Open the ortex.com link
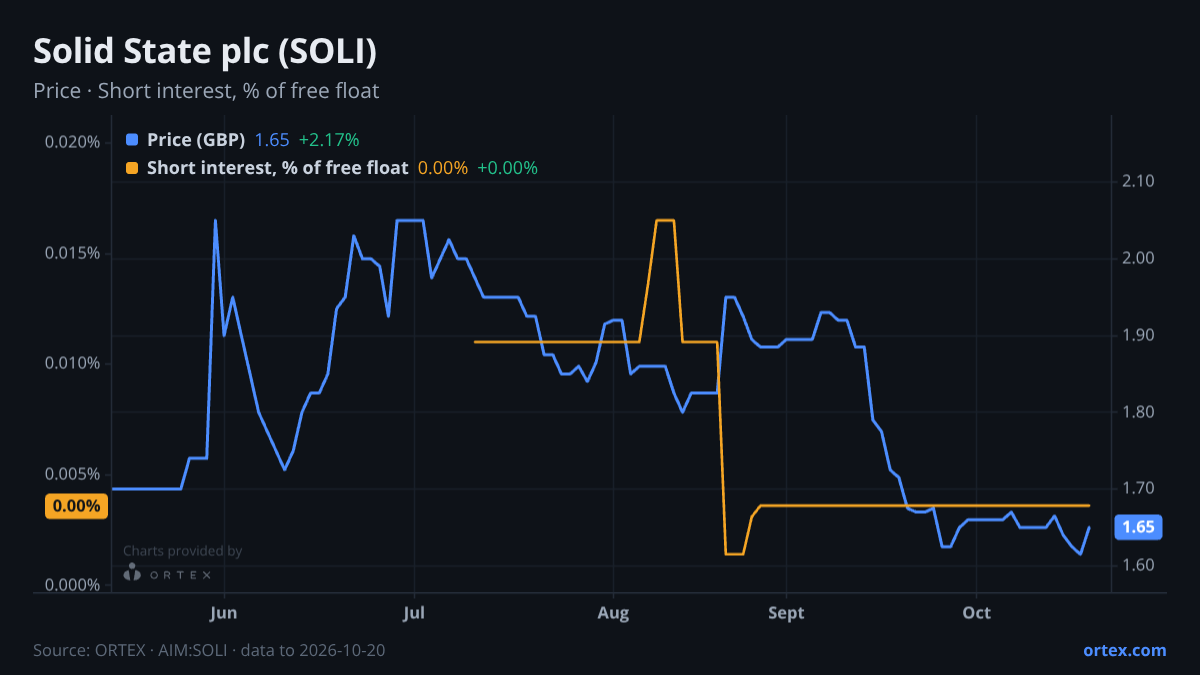Viewport: 1200px width, 675px height. pos(1125,650)
